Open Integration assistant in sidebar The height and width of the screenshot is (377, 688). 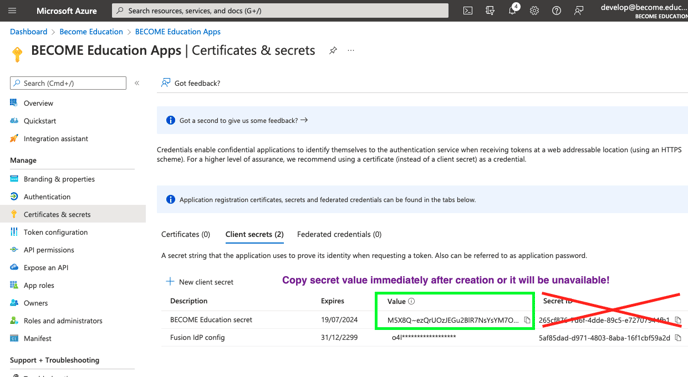(56, 139)
